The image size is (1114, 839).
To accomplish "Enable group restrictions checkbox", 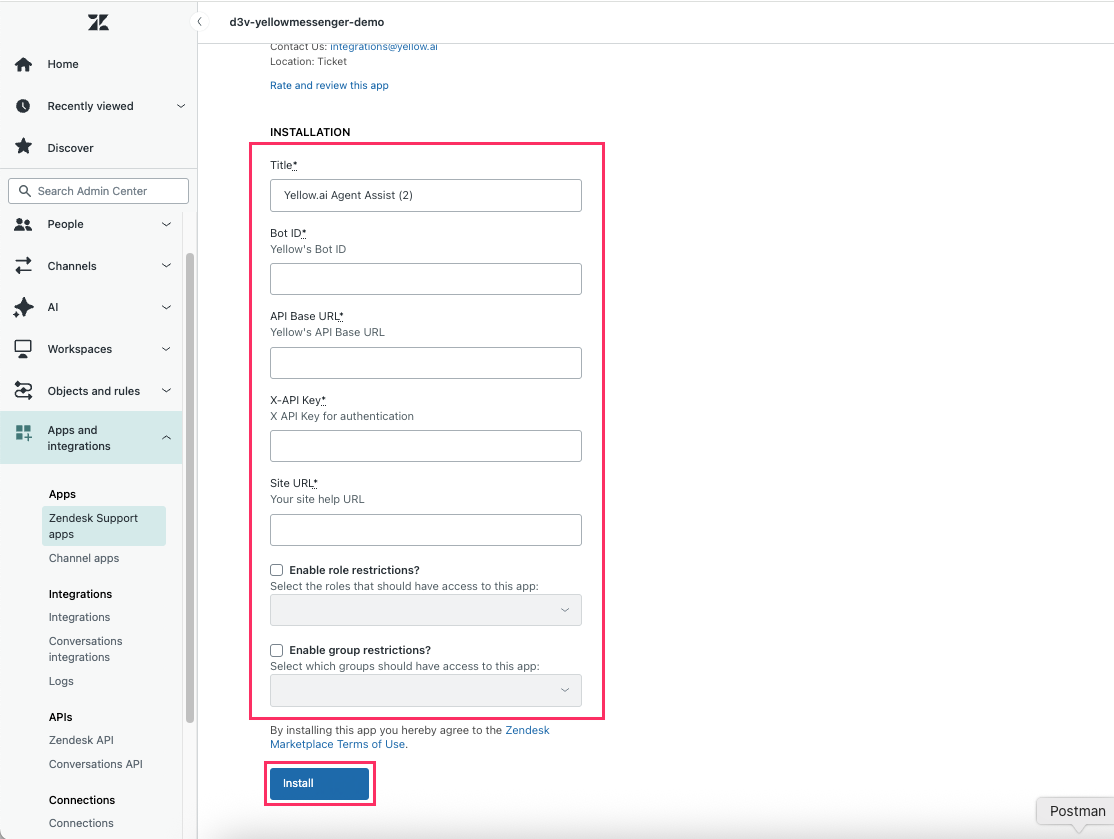I will pyautogui.click(x=276, y=650).
